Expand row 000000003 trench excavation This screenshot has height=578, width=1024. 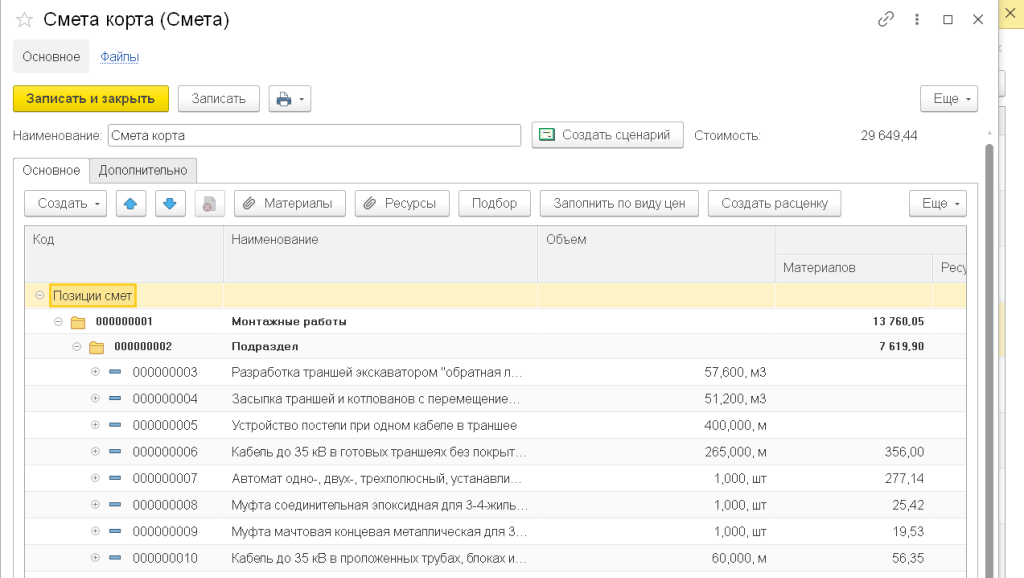pos(96,372)
